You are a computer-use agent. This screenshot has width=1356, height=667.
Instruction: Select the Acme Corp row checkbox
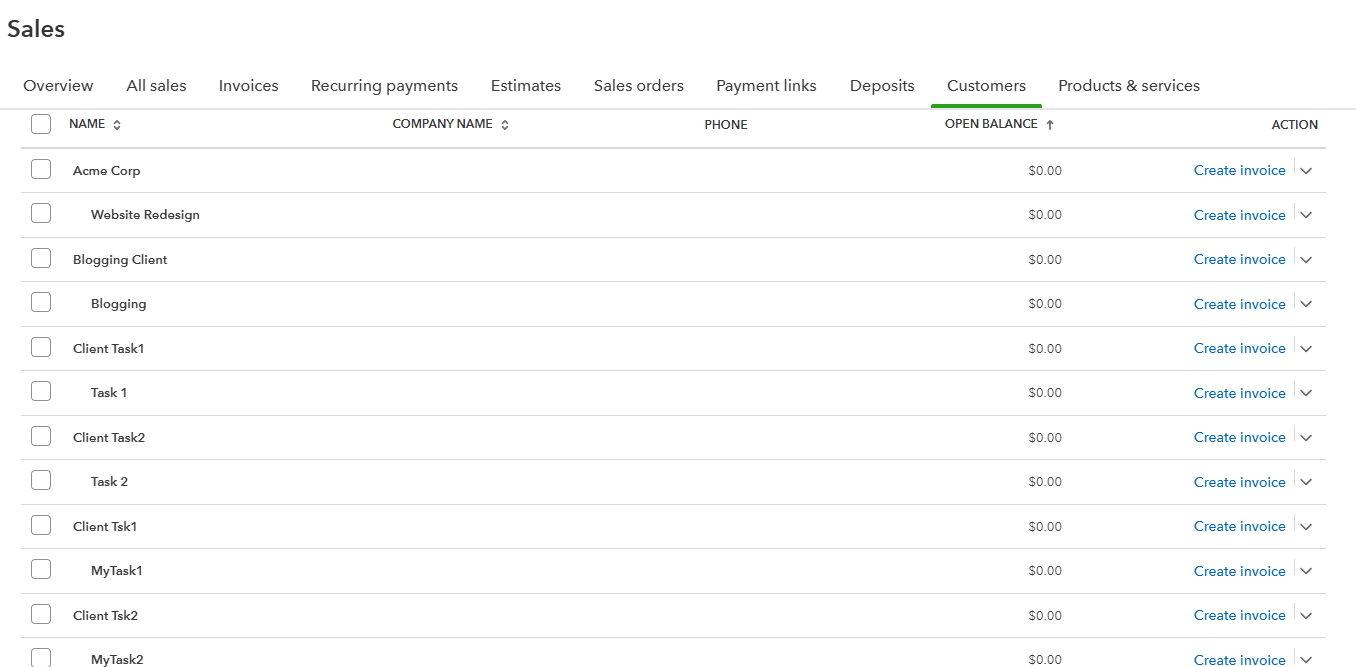[41, 170]
